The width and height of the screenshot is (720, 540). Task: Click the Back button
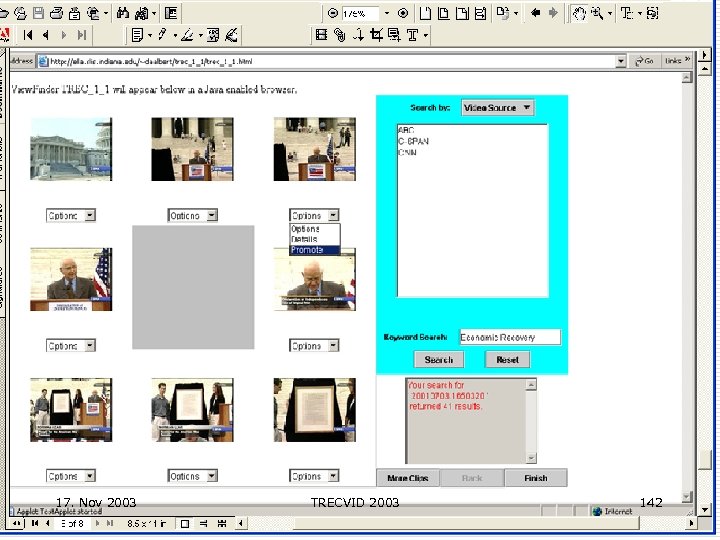pos(472,478)
